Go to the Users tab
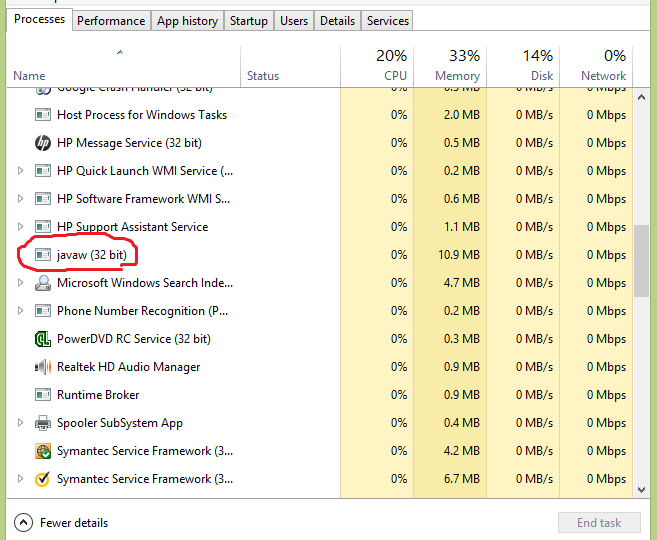This screenshot has width=657, height=540. click(294, 21)
